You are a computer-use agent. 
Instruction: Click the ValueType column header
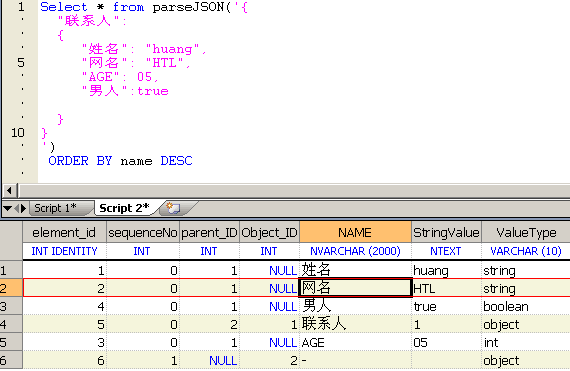[x=526, y=232]
